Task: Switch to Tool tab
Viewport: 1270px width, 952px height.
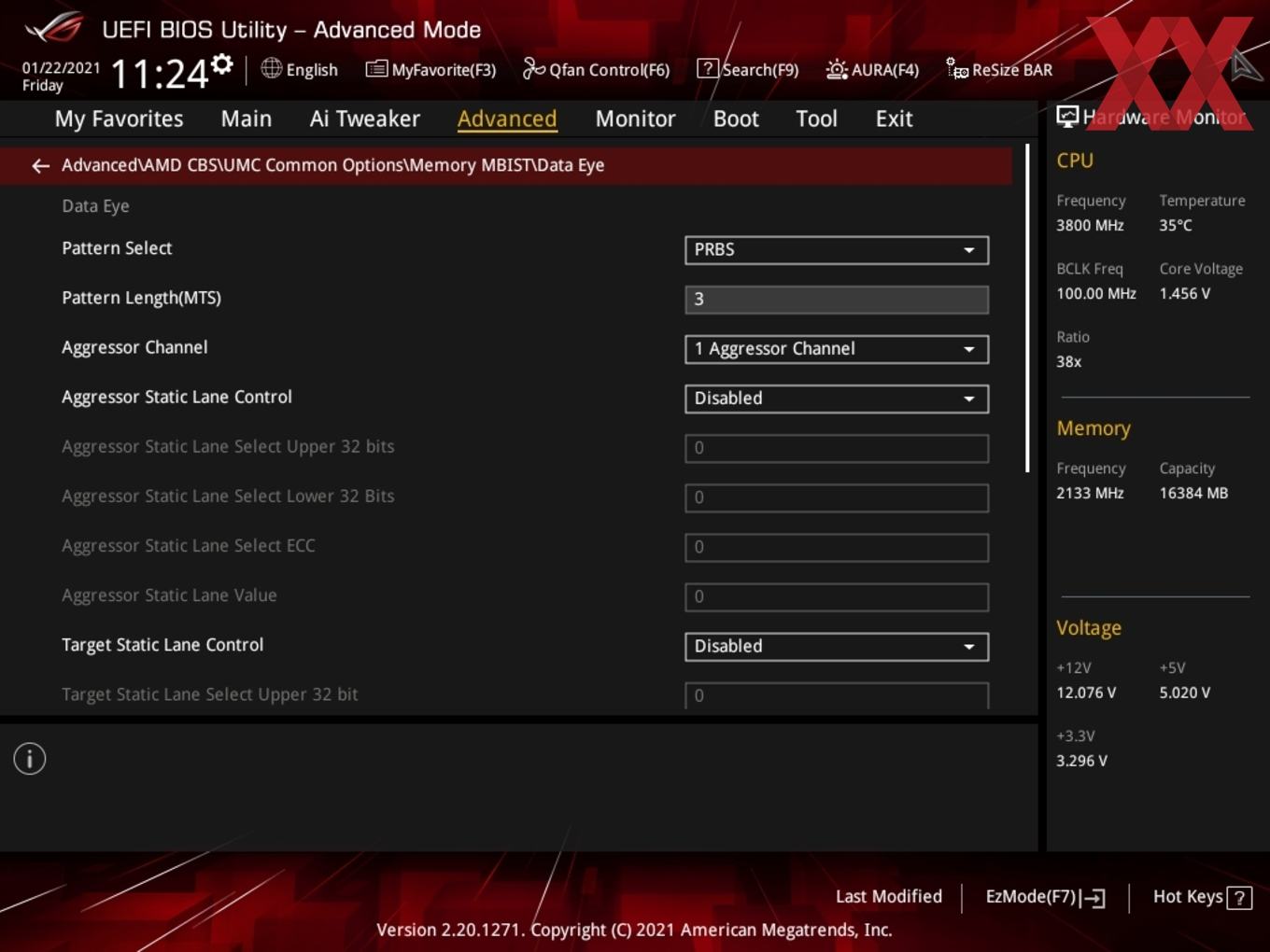Action: pyautogui.click(x=816, y=119)
